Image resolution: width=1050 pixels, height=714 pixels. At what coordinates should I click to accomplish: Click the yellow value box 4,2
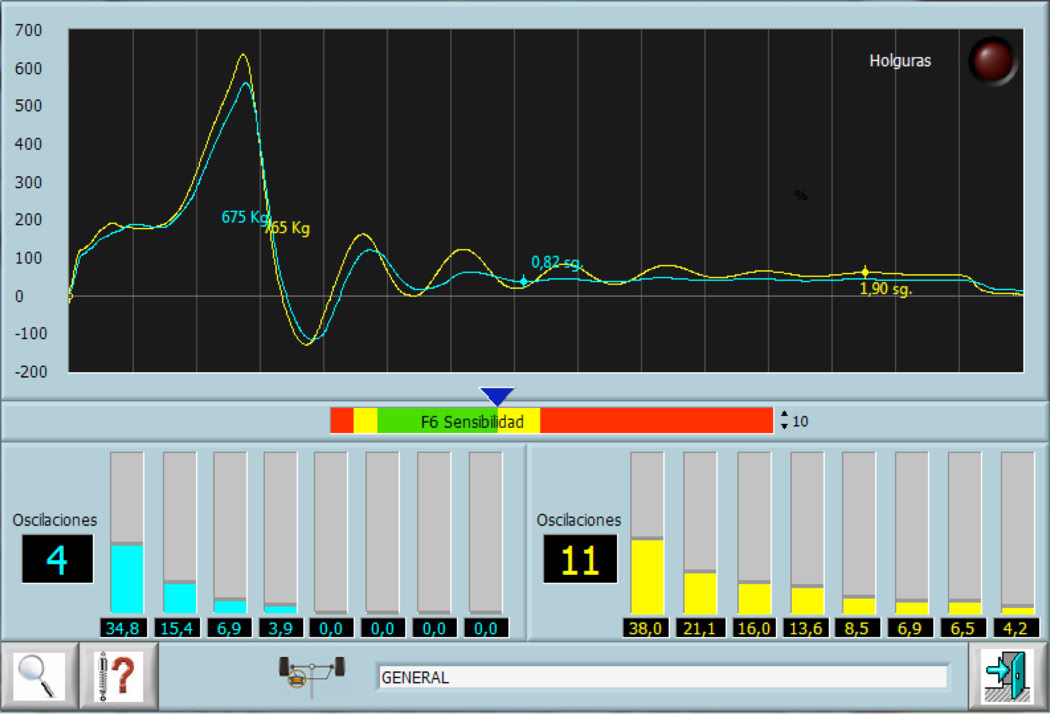(1017, 628)
